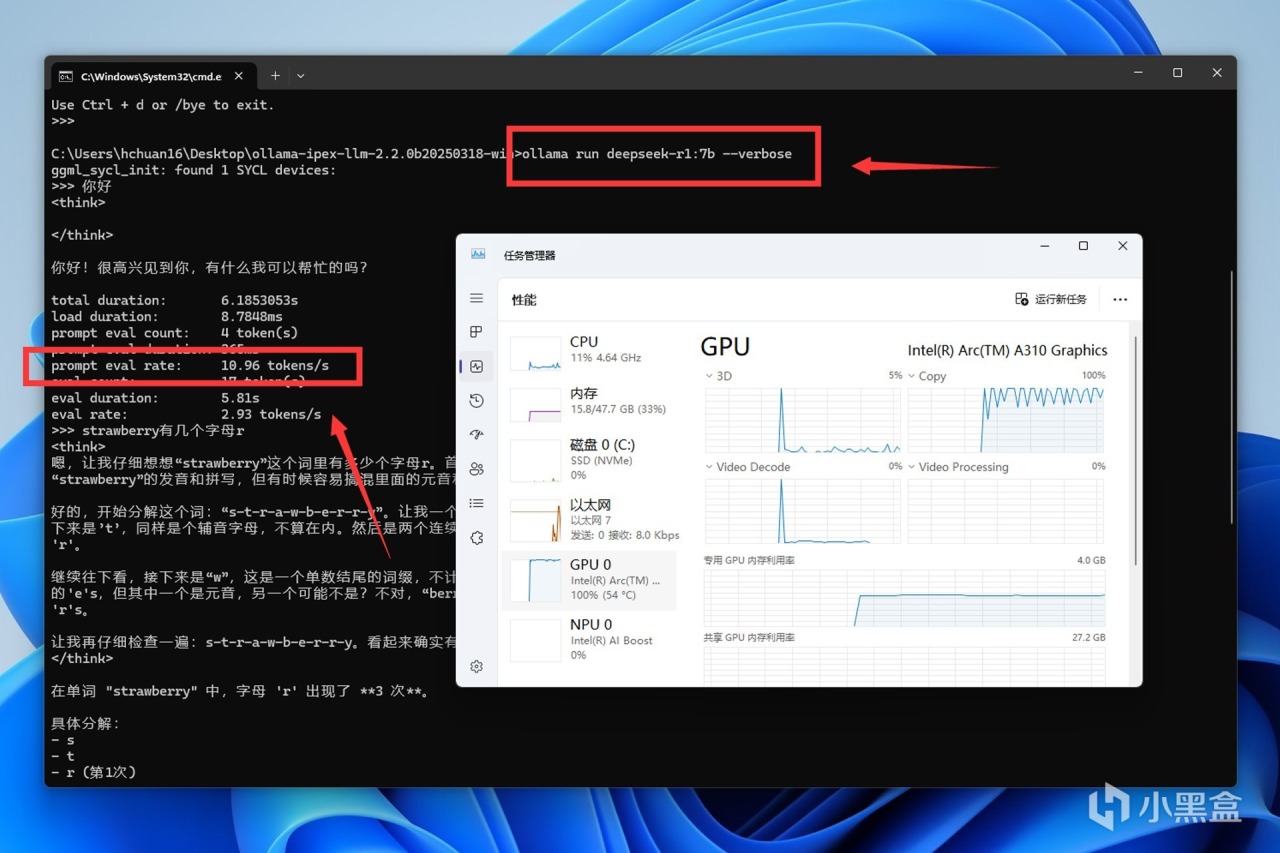Click the GPU 0 mini graph thumbnail
This screenshot has height=853, width=1280.
535,580
